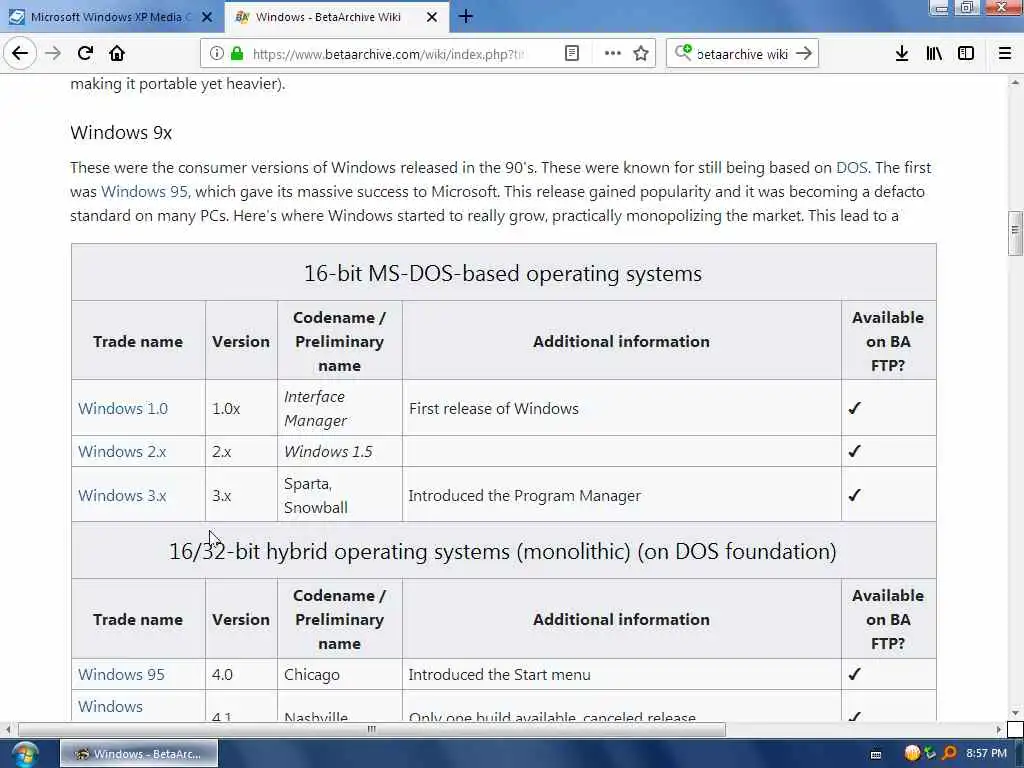Click the Interface Manager codename cell
1024x768 pixels.
[x=340, y=408]
